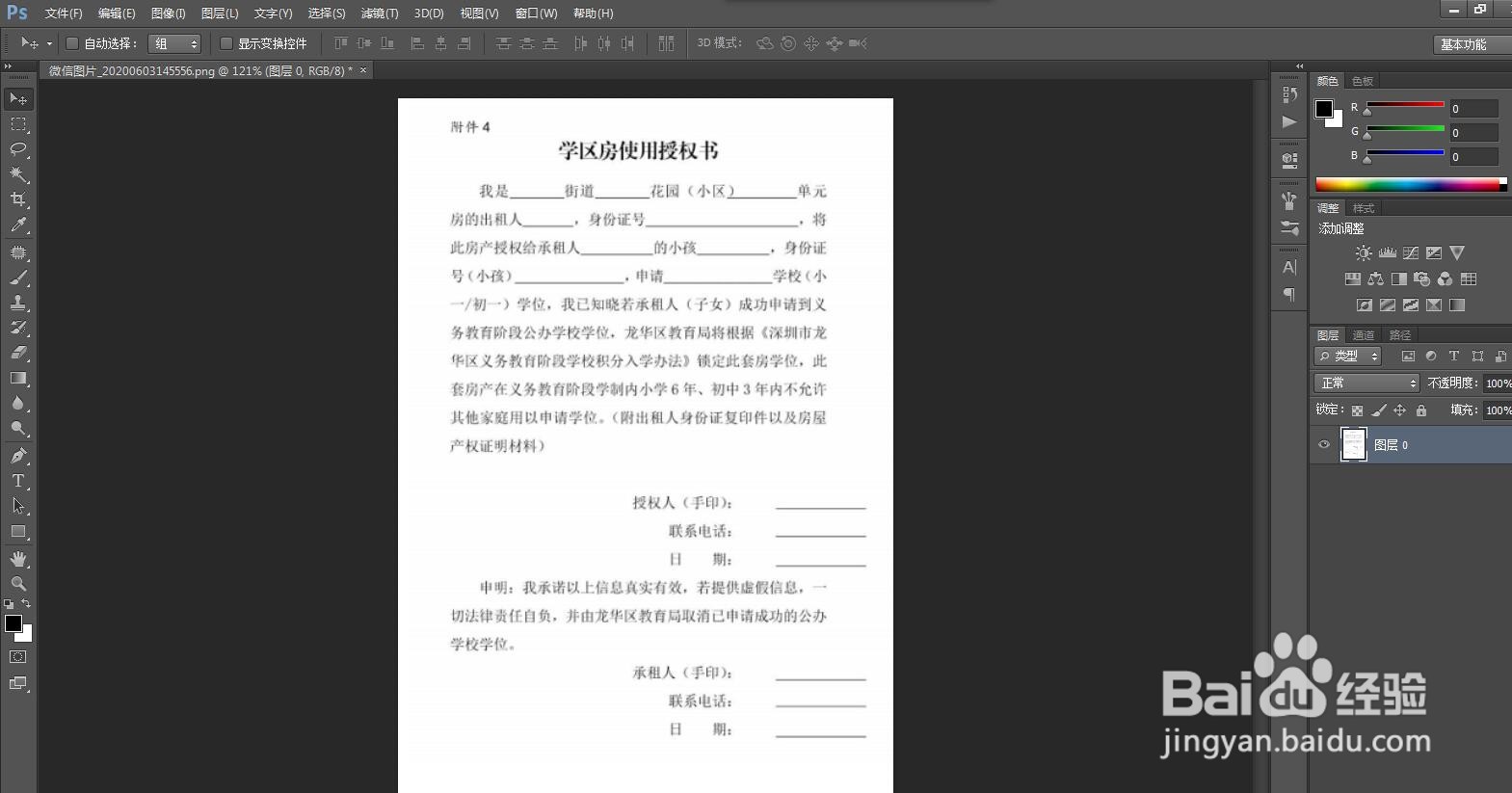Select the Blur tool
Viewport: 1512px width, 793px height.
click(18, 403)
